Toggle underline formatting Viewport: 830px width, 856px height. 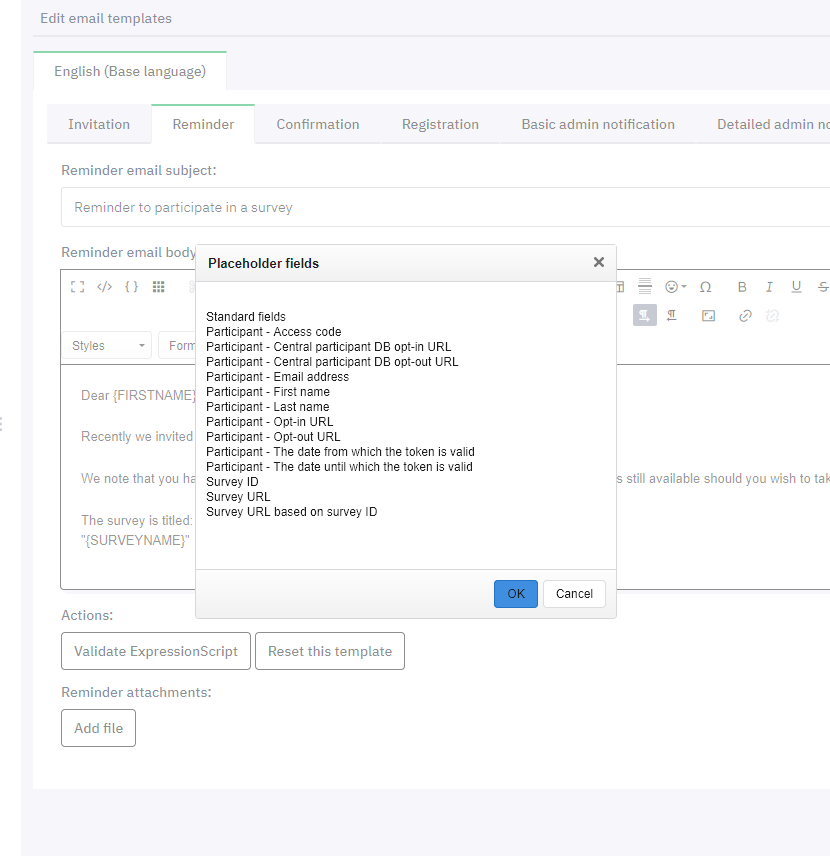[796, 287]
